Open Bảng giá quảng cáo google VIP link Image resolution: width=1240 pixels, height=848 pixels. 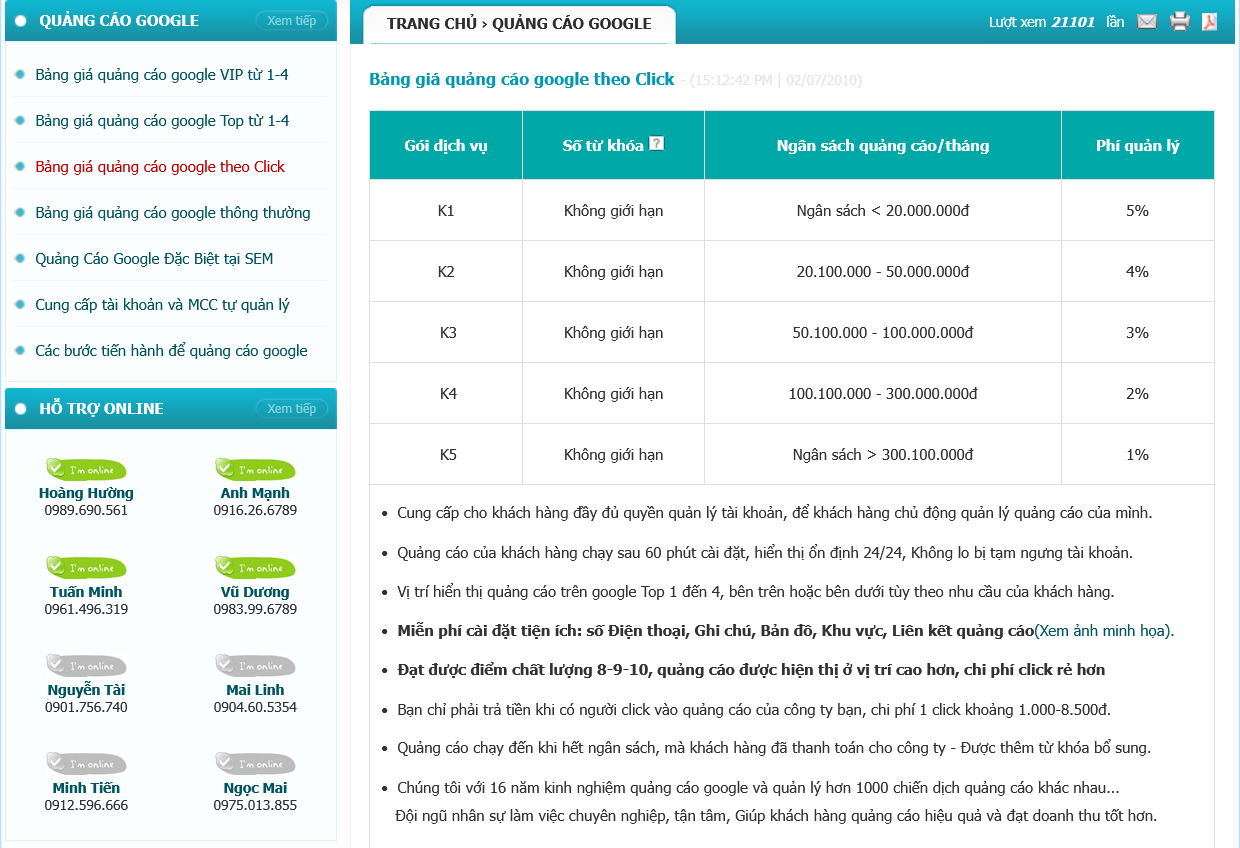tap(162, 75)
